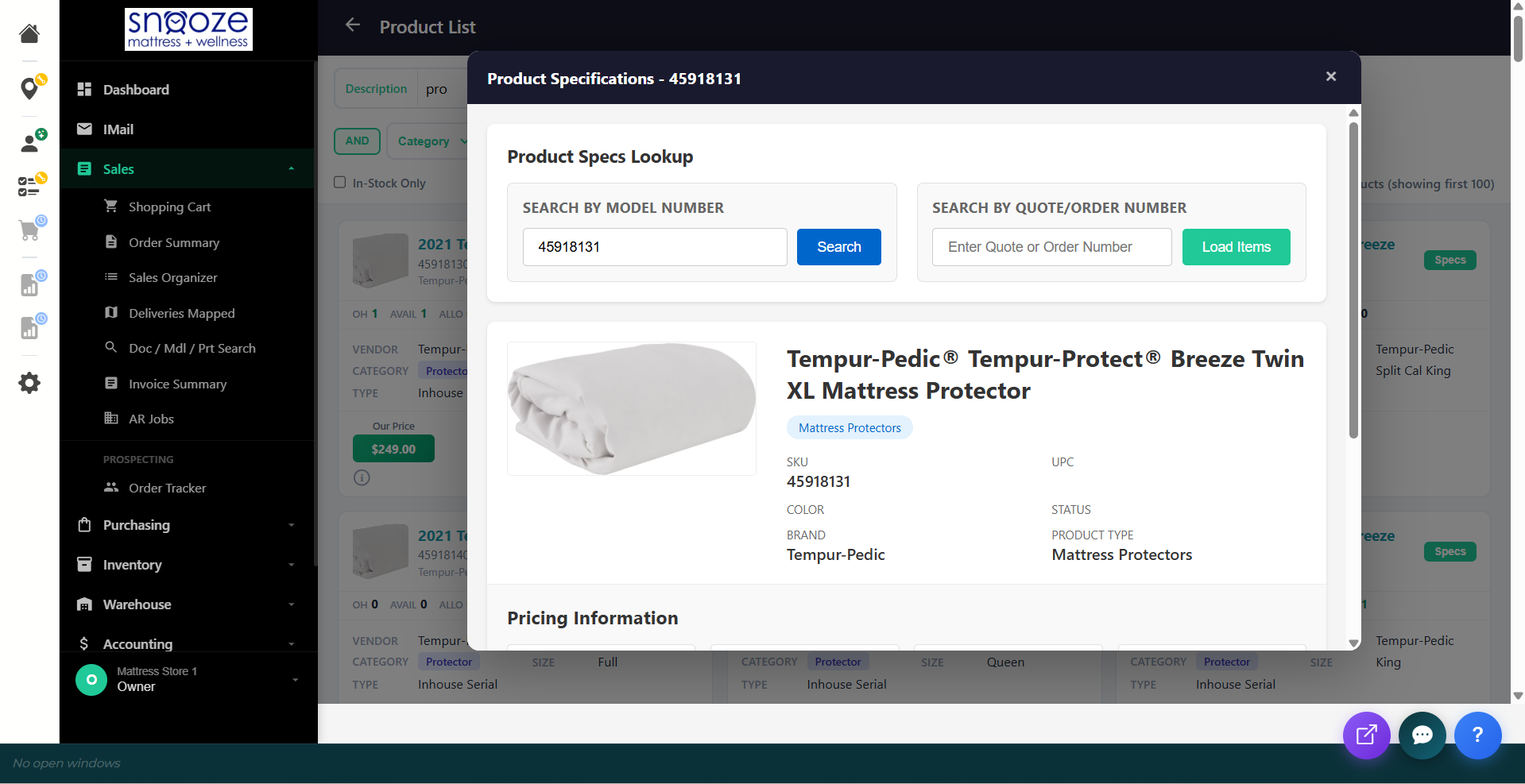Collapse the Sales menu section
1525x784 pixels.
click(x=188, y=168)
